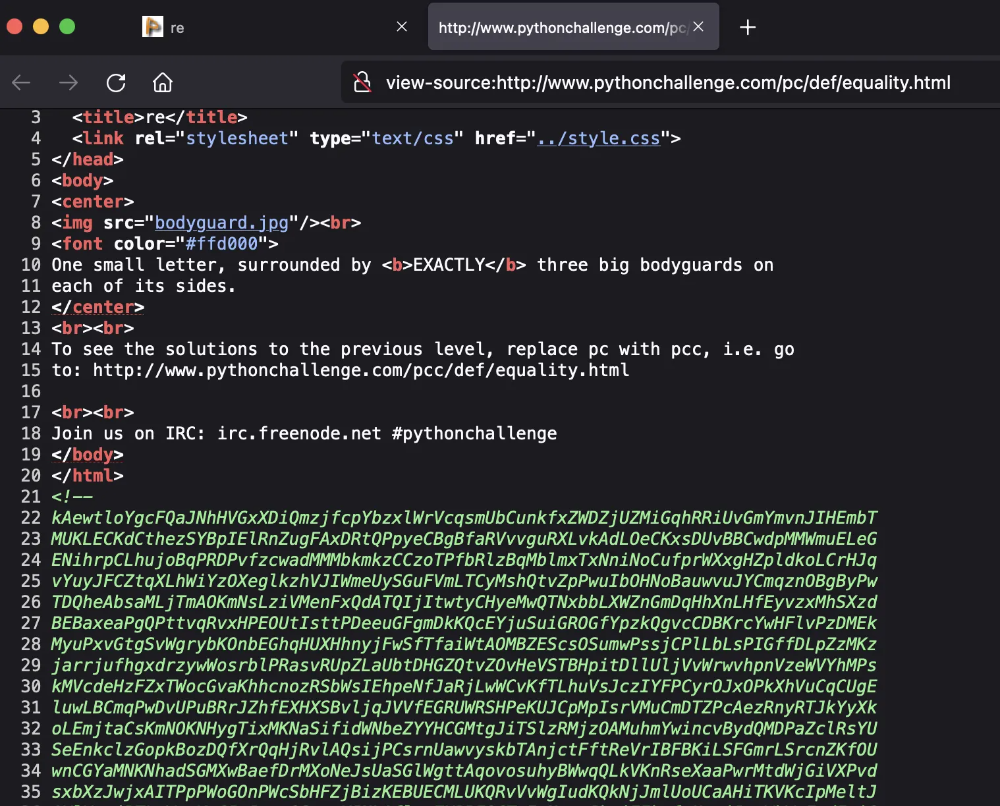The width and height of the screenshot is (1000, 806).
Task: Open a new tab with the plus icon
Action: pos(747,28)
